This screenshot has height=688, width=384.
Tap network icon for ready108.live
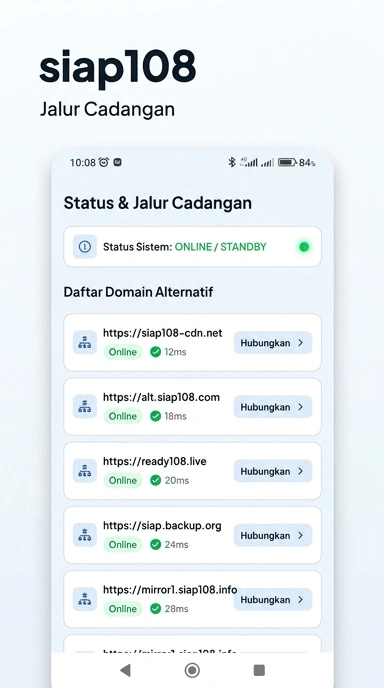point(85,471)
